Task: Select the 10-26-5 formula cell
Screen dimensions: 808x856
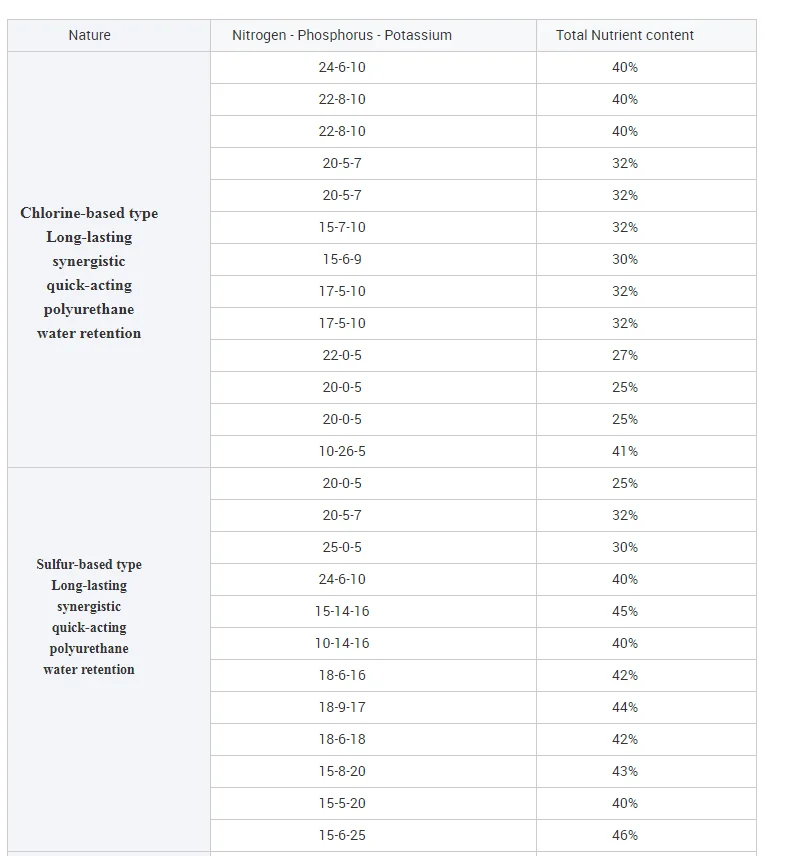Action: (x=342, y=451)
